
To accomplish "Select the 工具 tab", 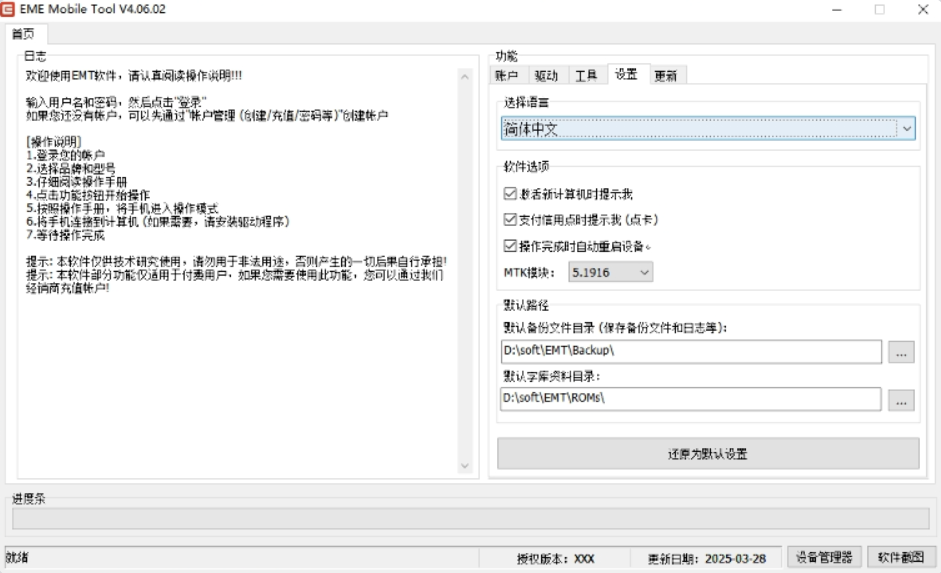I will pyautogui.click(x=586, y=76).
